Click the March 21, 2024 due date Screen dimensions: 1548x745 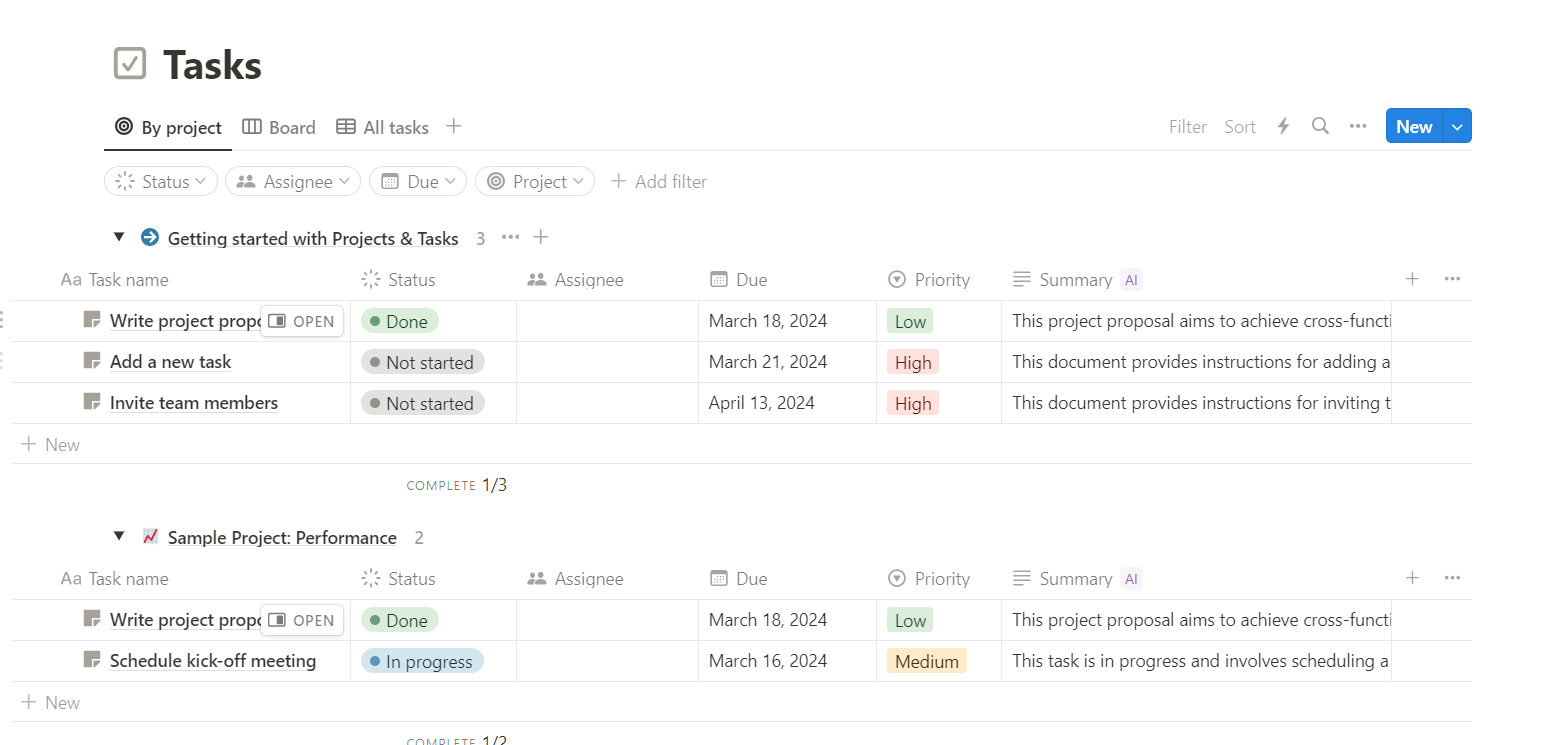[768, 362]
